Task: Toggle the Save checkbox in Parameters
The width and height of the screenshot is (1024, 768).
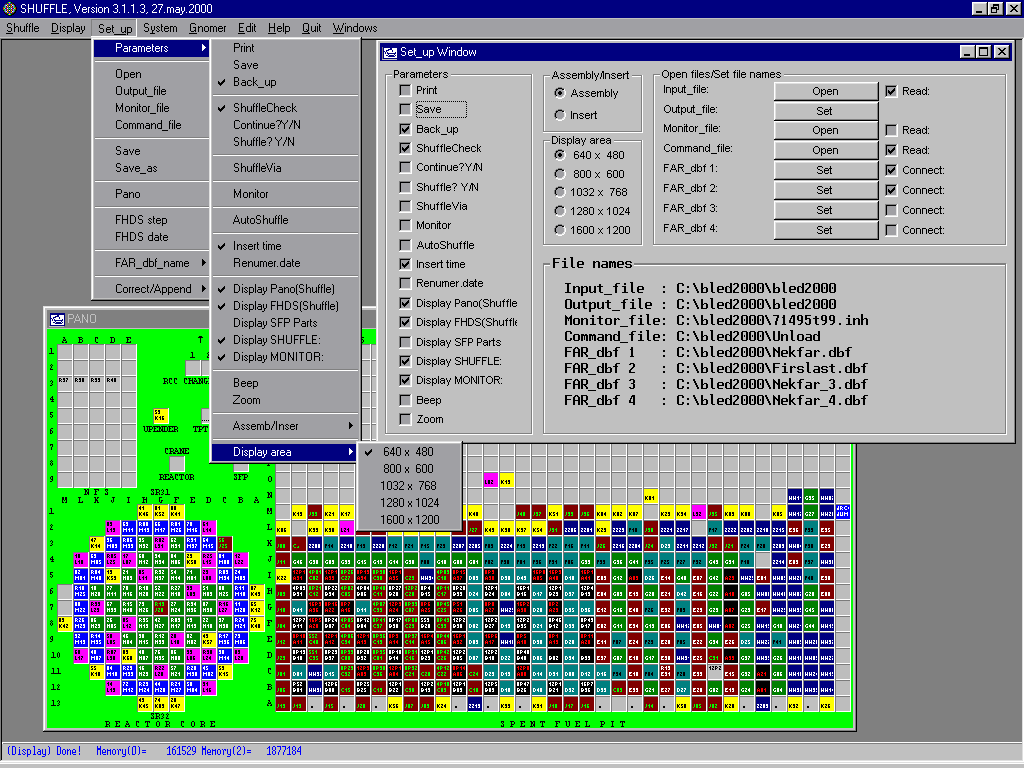Action: pos(405,109)
